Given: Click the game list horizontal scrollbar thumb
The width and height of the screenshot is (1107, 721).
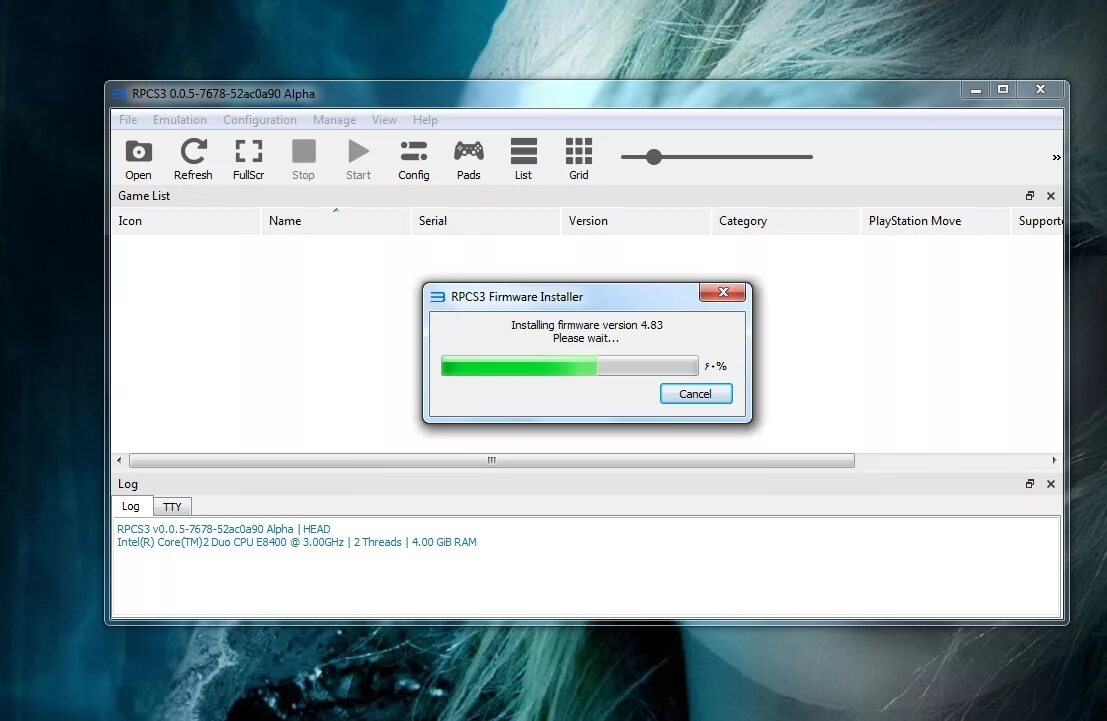Looking at the screenshot, I should (492, 460).
